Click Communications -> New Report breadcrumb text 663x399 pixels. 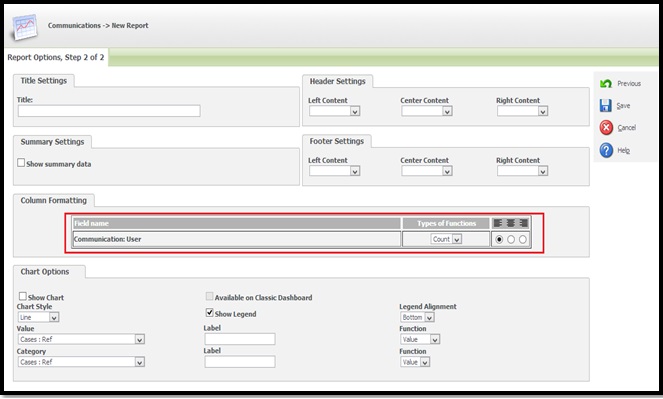[x=98, y=25]
